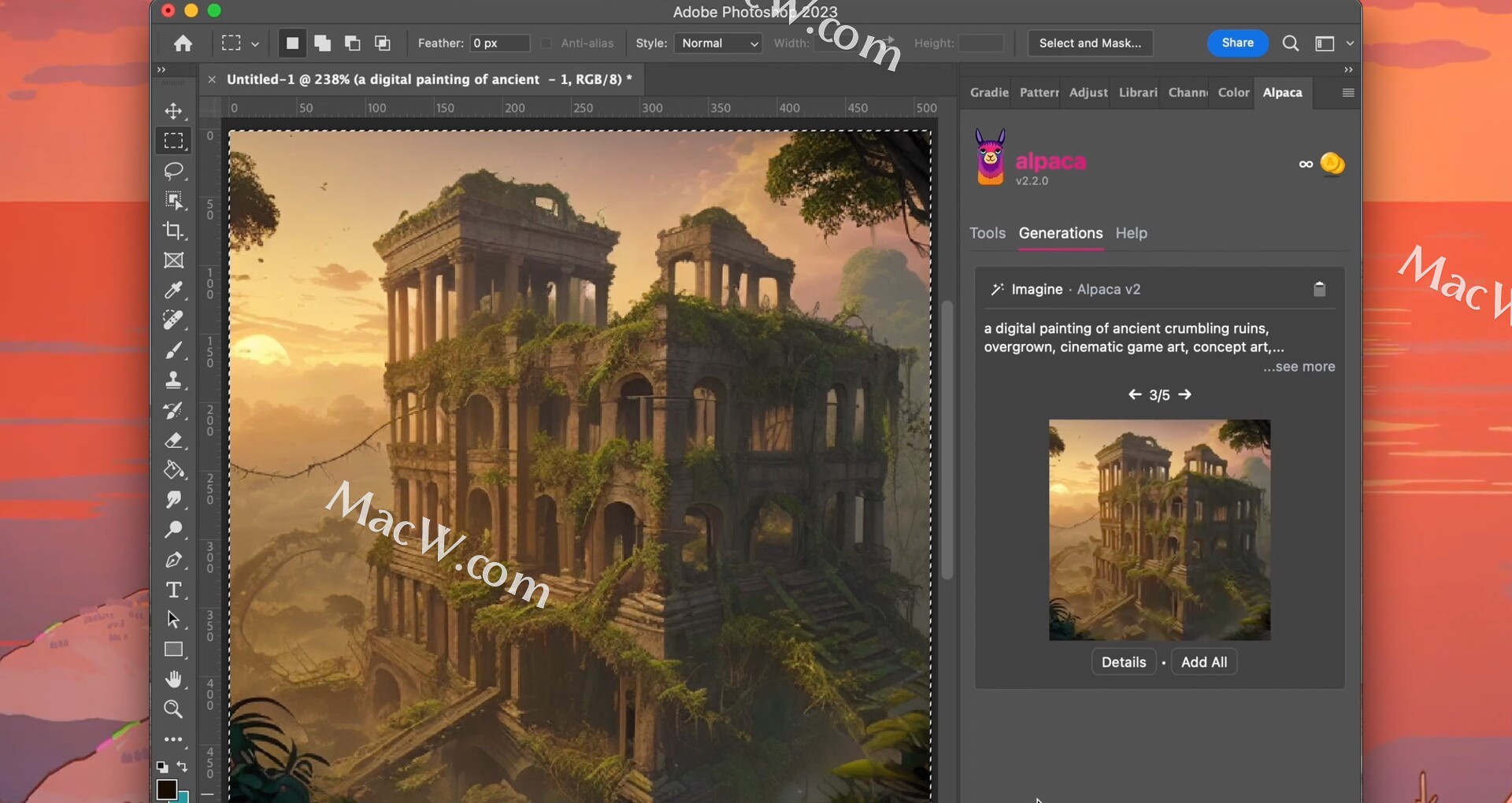Viewport: 1512px width, 803px height.
Task: Select the Eyedropper tool
Action: click(x=173, y=290)
